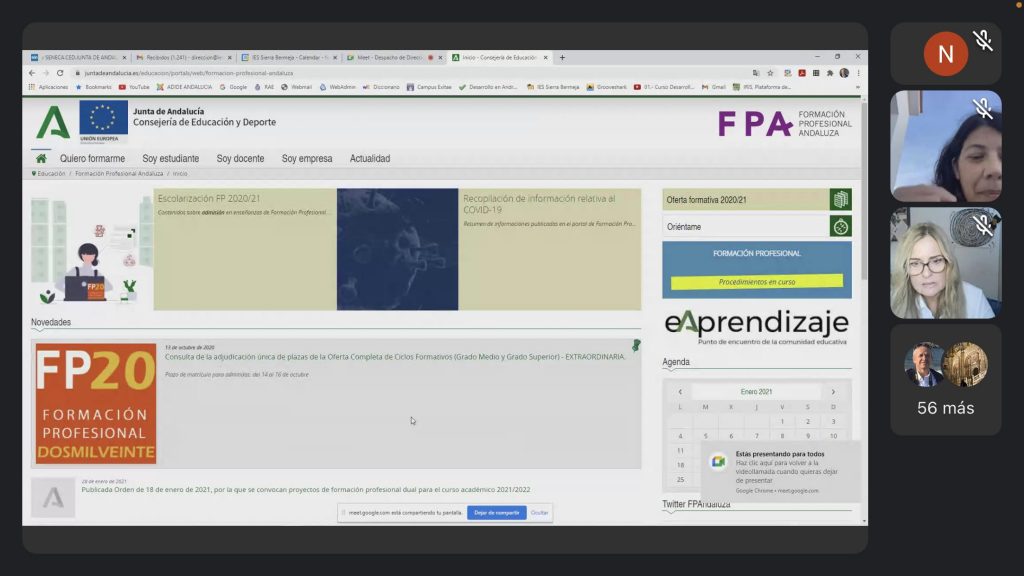Click the Junta de Andalucía logo
The height and width of the screenshot is (576, 1024).
tap(53, 123)
